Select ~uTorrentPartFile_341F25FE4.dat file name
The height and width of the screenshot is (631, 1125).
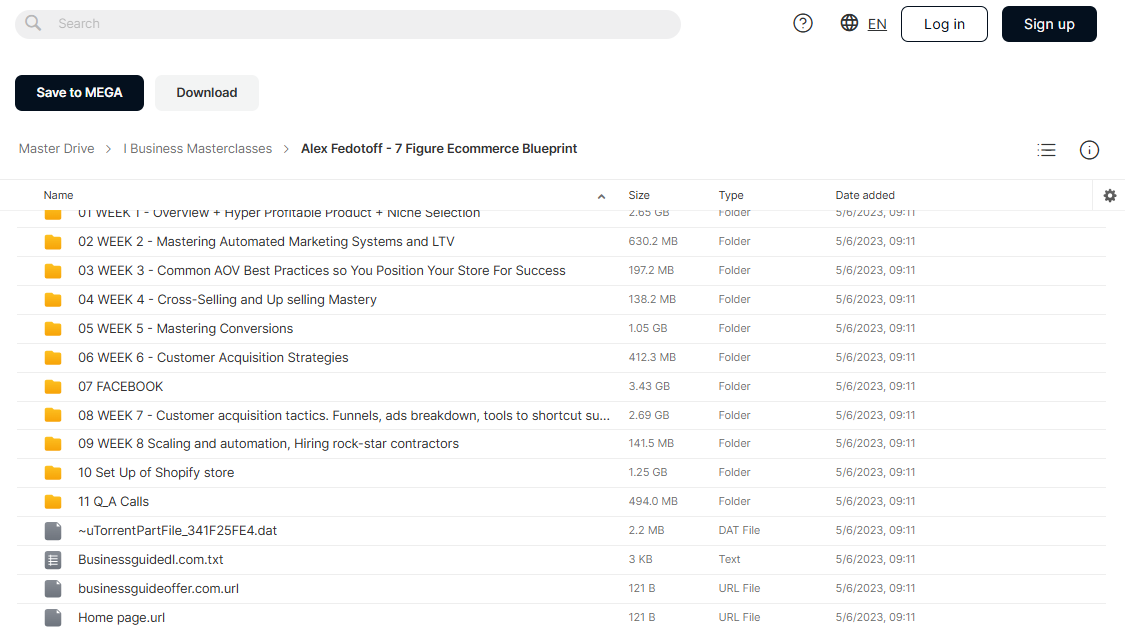point(177,530)
